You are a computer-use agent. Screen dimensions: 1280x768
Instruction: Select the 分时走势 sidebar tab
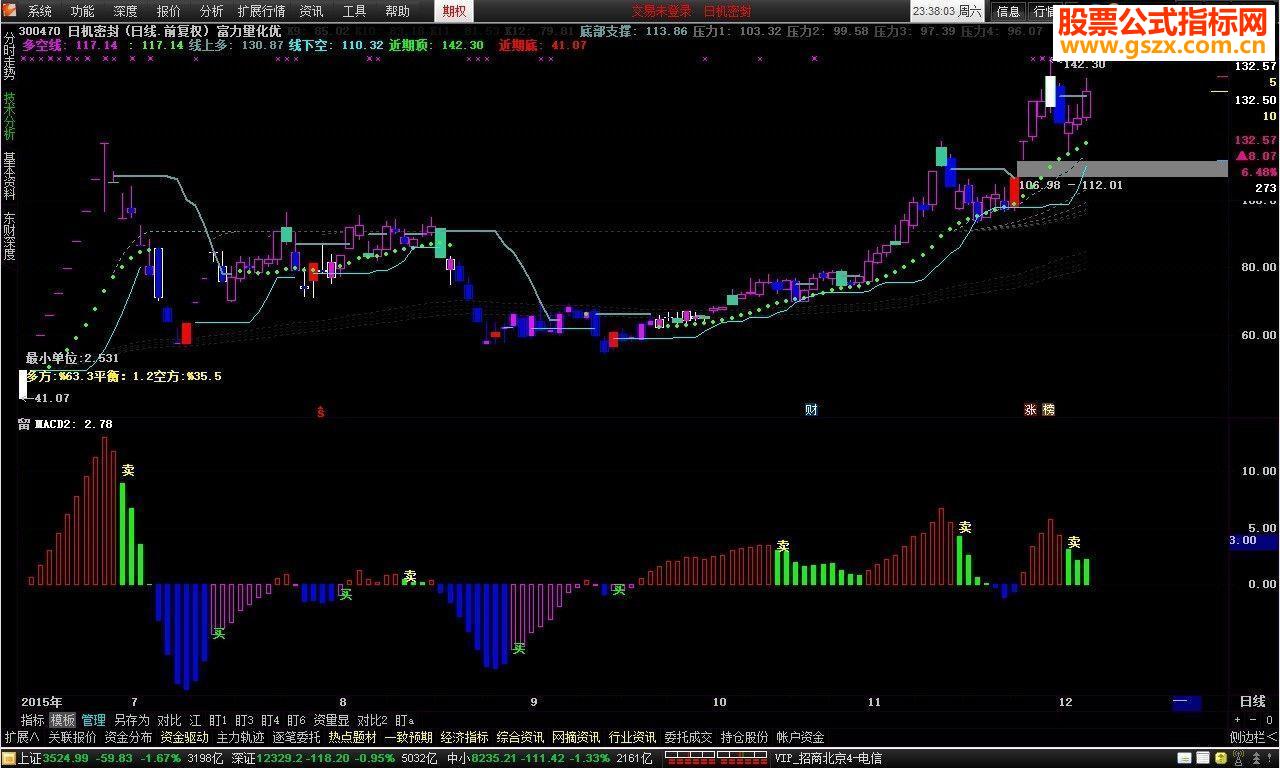pos(9,56)
